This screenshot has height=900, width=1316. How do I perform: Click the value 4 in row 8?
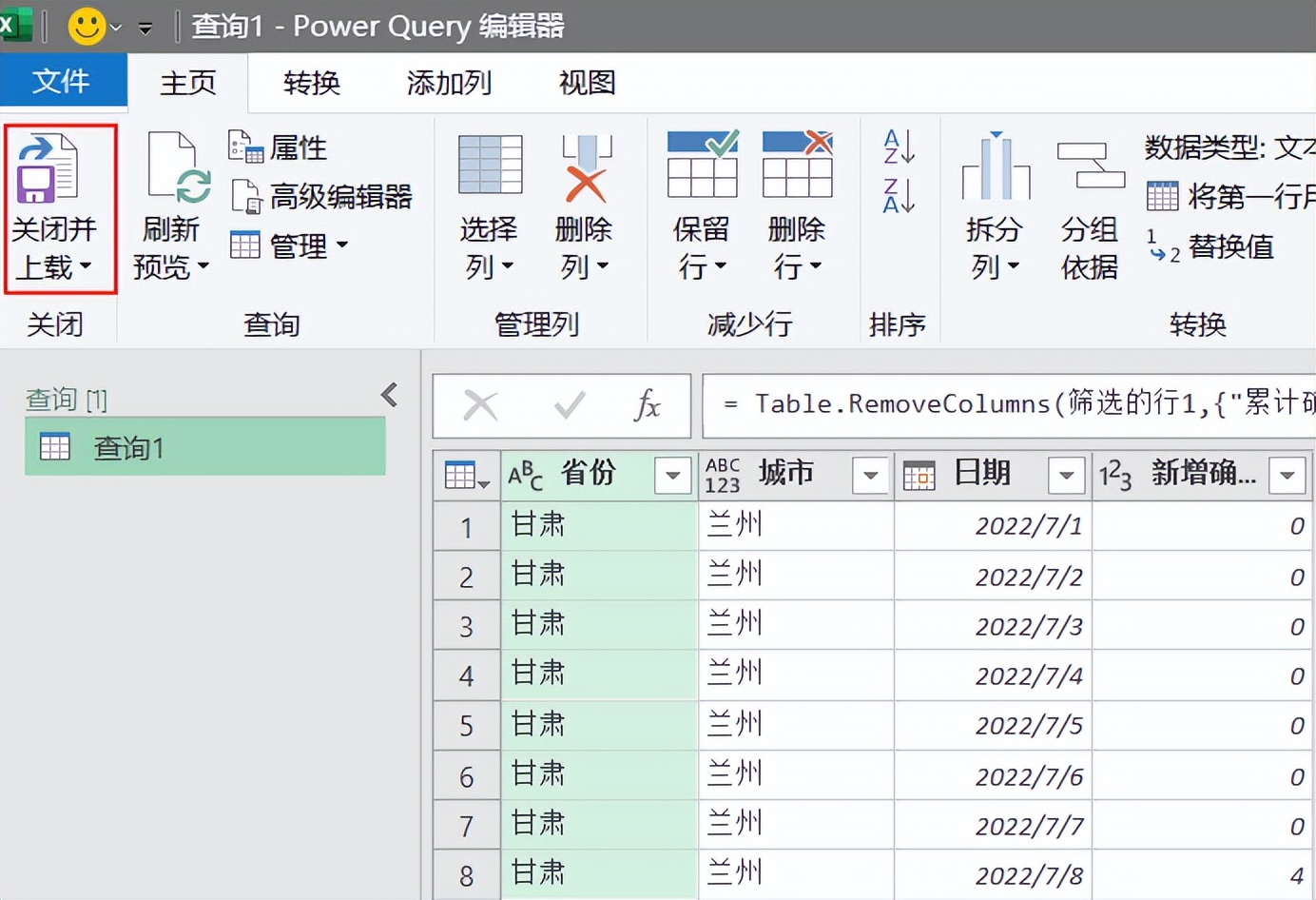pyautogui.click(x=1203, y=875)
